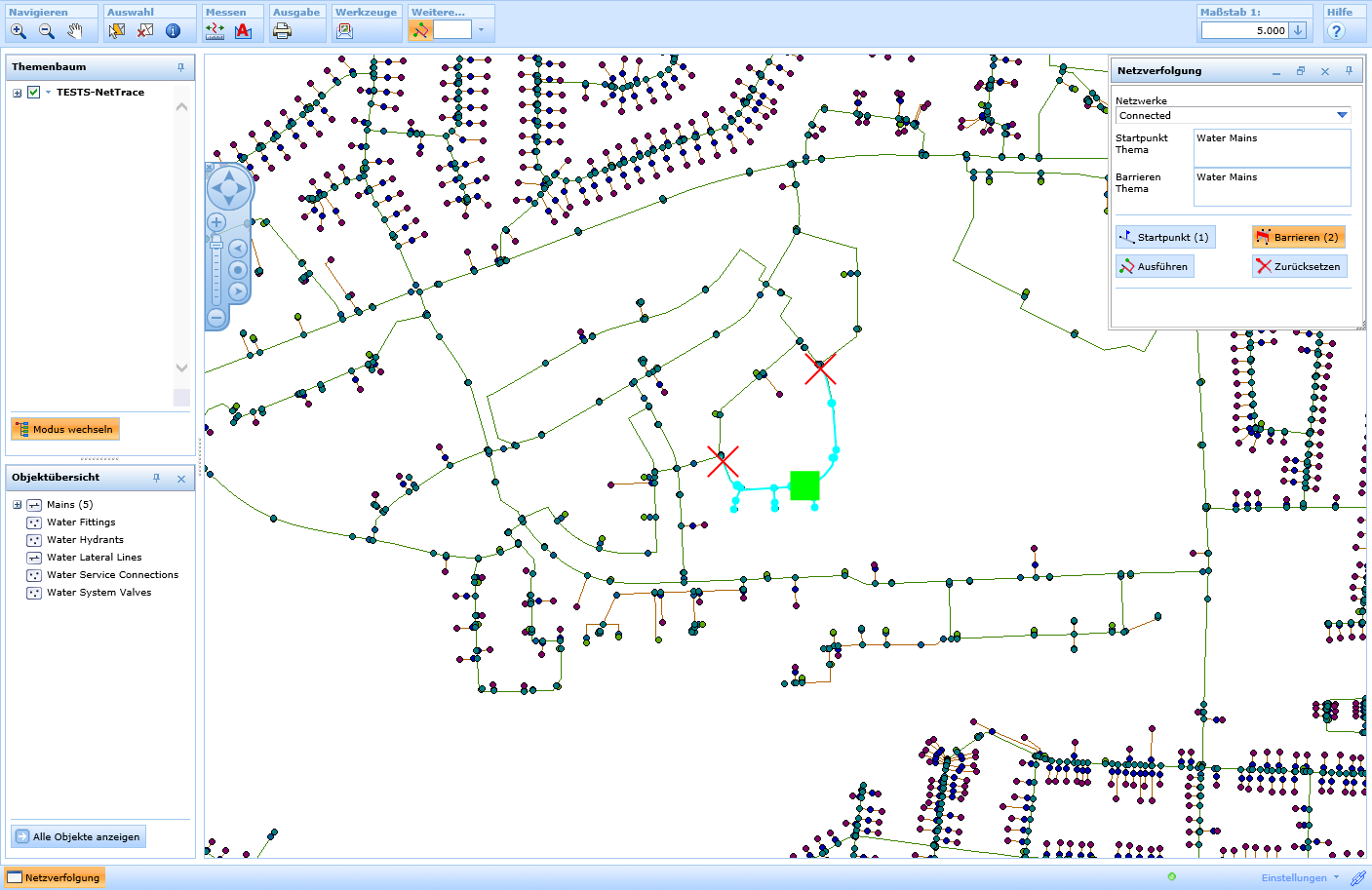
Task: Click the Ausführen button
Action: tap(1155, 266)
